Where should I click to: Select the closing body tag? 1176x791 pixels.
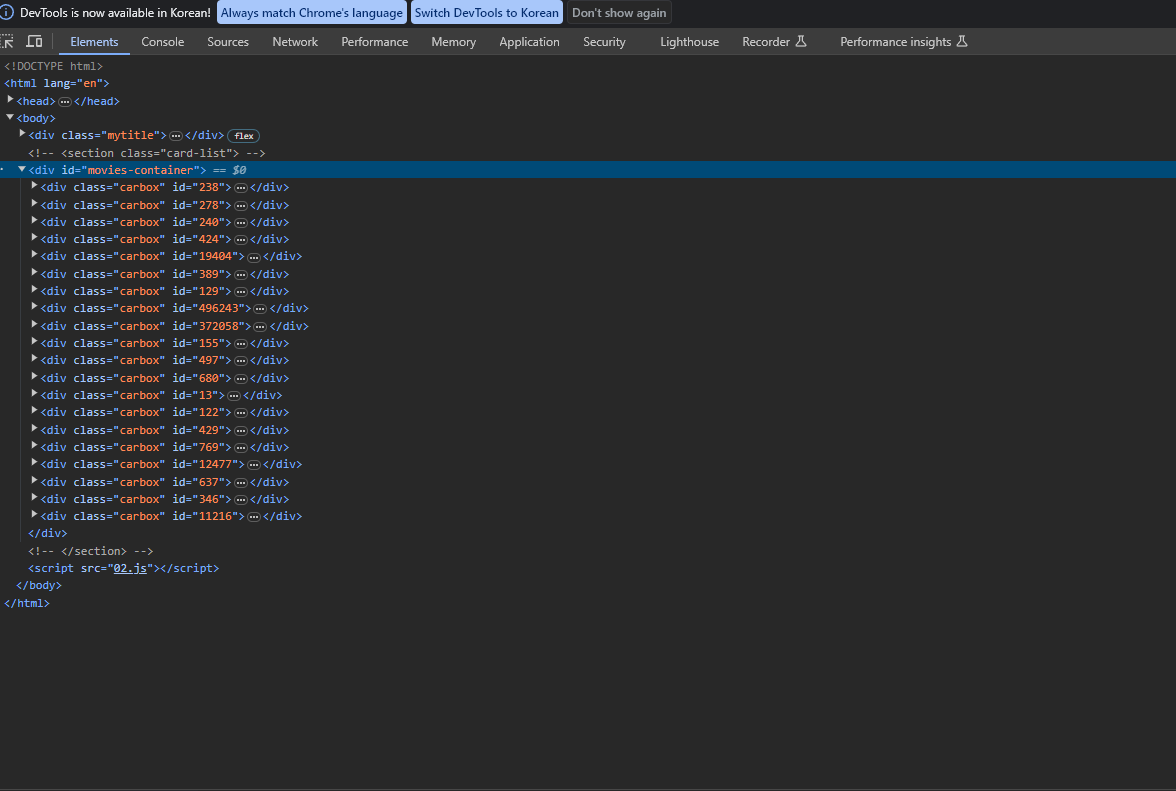[x=39, y=586]
